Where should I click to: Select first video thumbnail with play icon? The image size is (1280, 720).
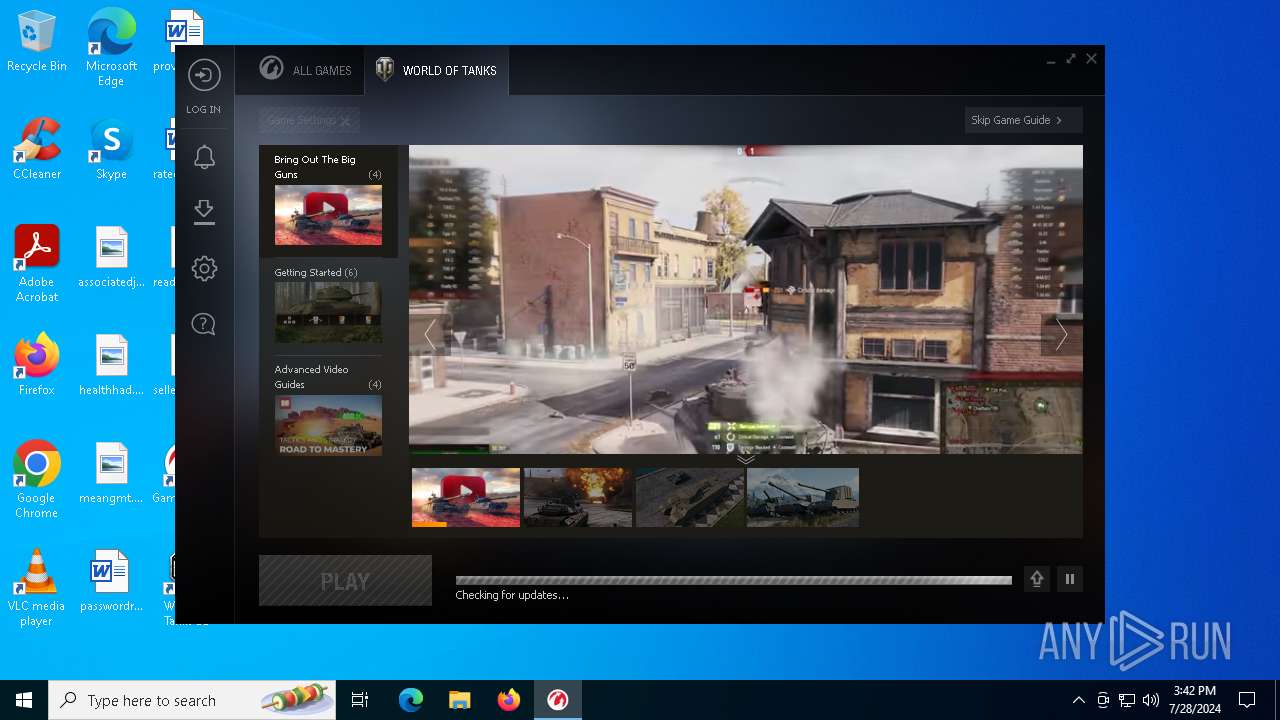click(x=466, y=497)
